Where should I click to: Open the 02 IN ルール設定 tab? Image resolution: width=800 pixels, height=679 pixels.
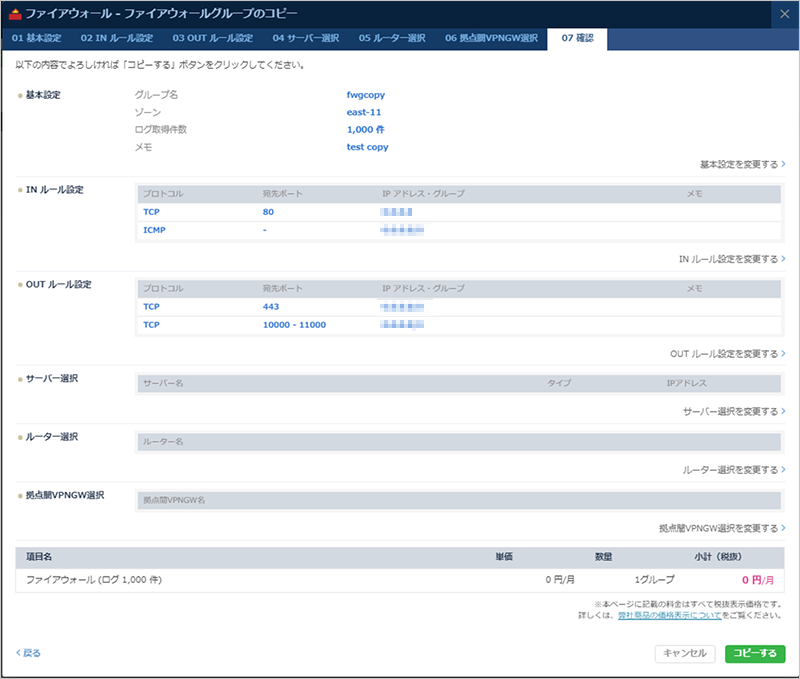[117, 39]
